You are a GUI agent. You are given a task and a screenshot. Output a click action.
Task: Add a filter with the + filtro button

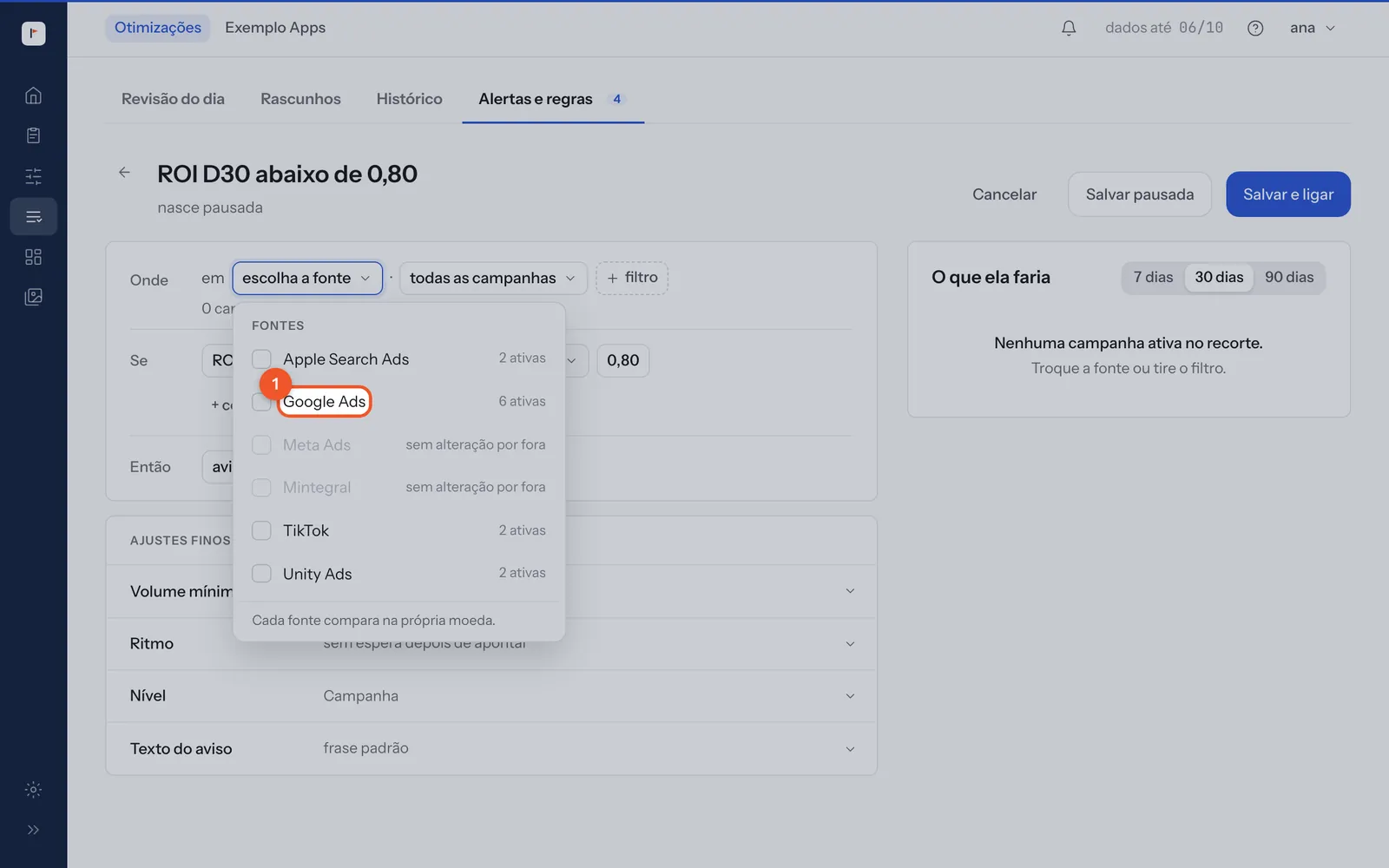point(632,278)
